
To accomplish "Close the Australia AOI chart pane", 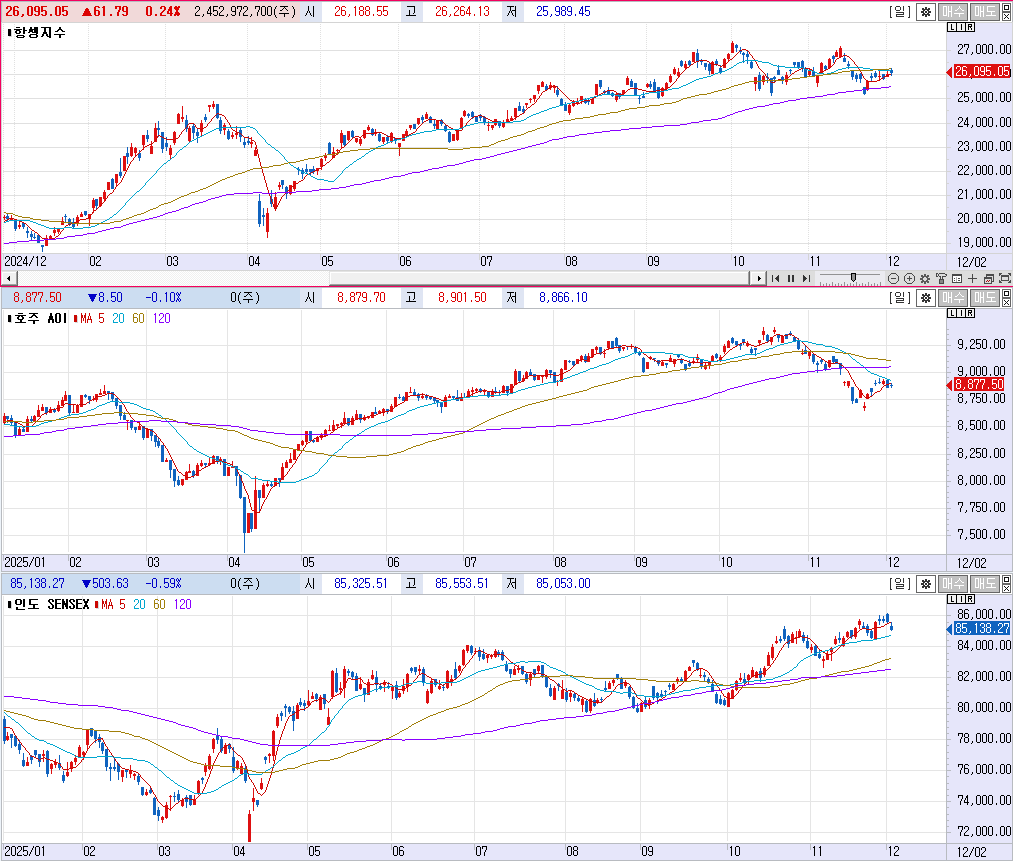I will (x=1007, y=302).
